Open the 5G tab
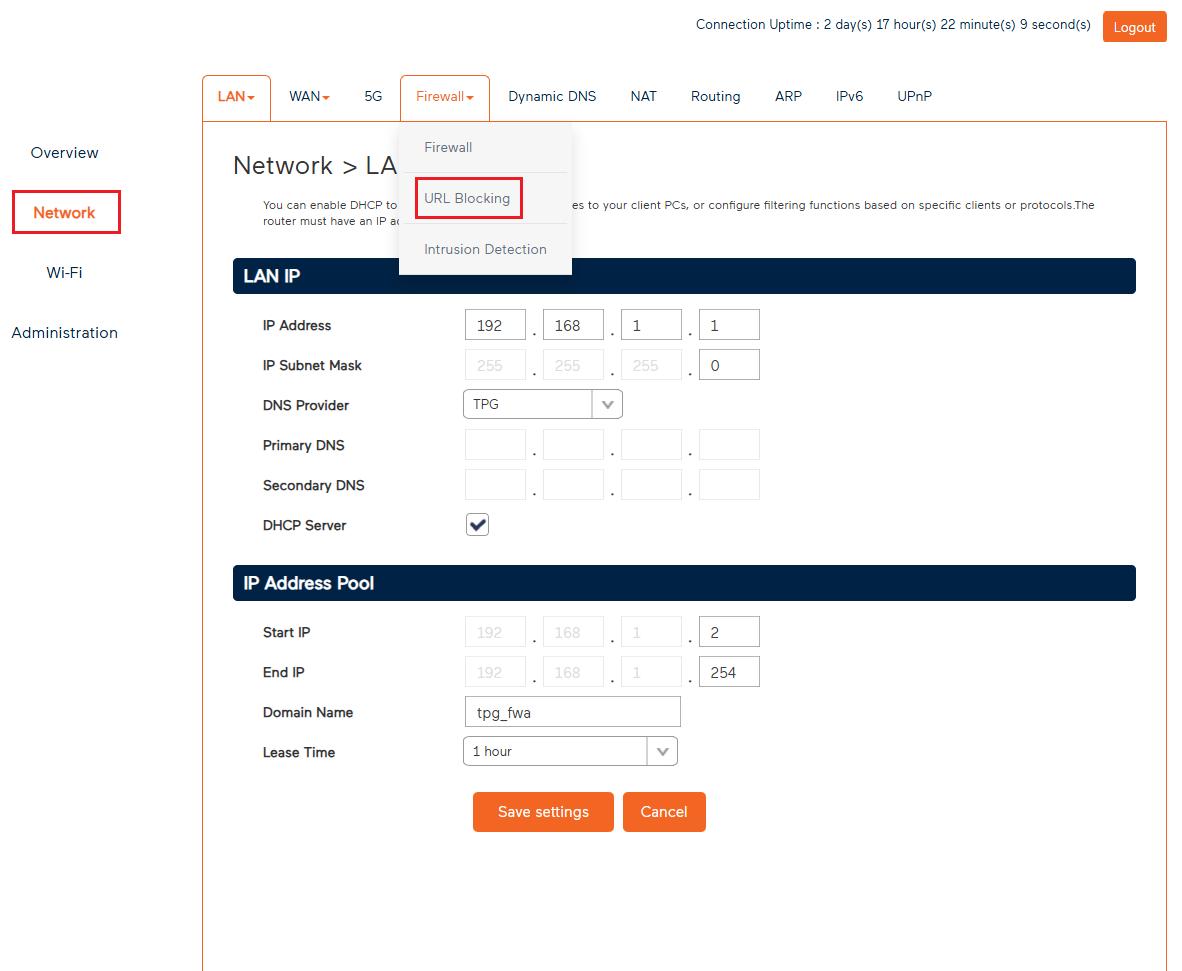 click(x=373, y=96)
